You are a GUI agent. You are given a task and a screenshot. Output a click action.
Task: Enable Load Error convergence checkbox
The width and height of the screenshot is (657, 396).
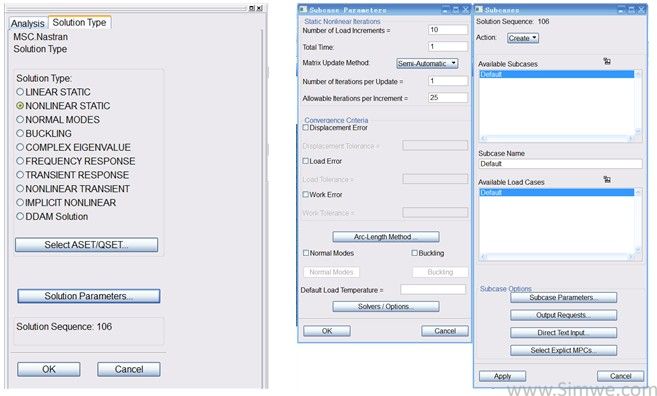tap(305, 161)
